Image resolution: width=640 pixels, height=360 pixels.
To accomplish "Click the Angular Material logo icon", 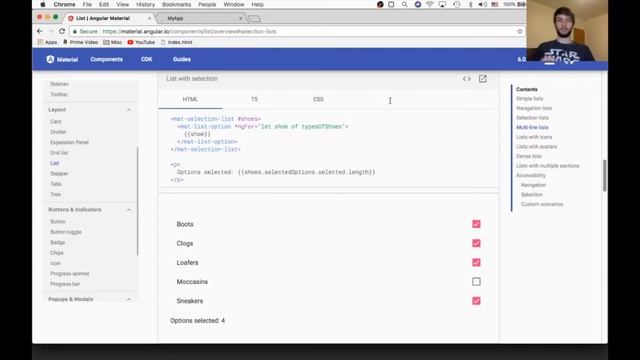I will coord(50,59).
